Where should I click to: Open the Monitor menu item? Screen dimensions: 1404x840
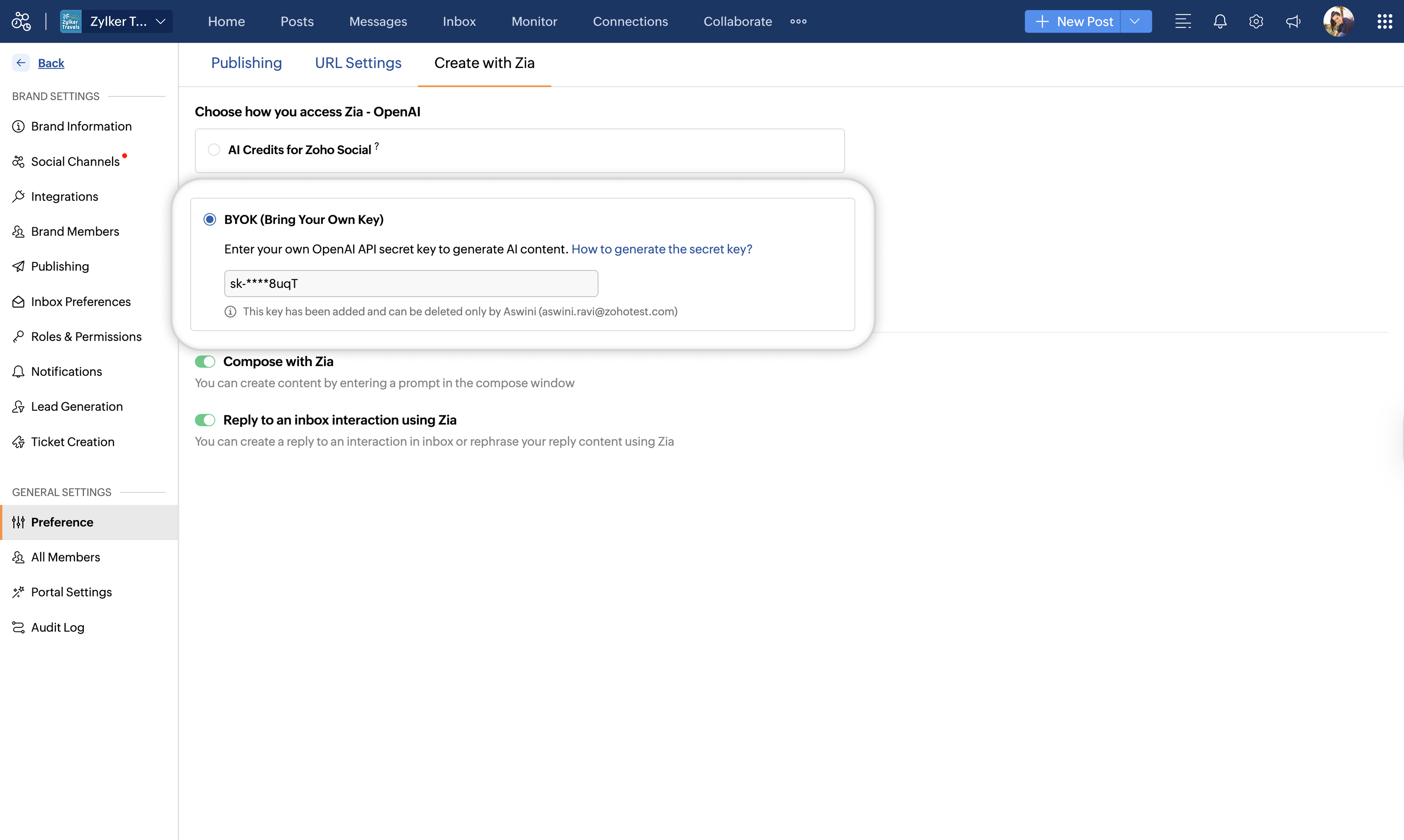(534, 21)
